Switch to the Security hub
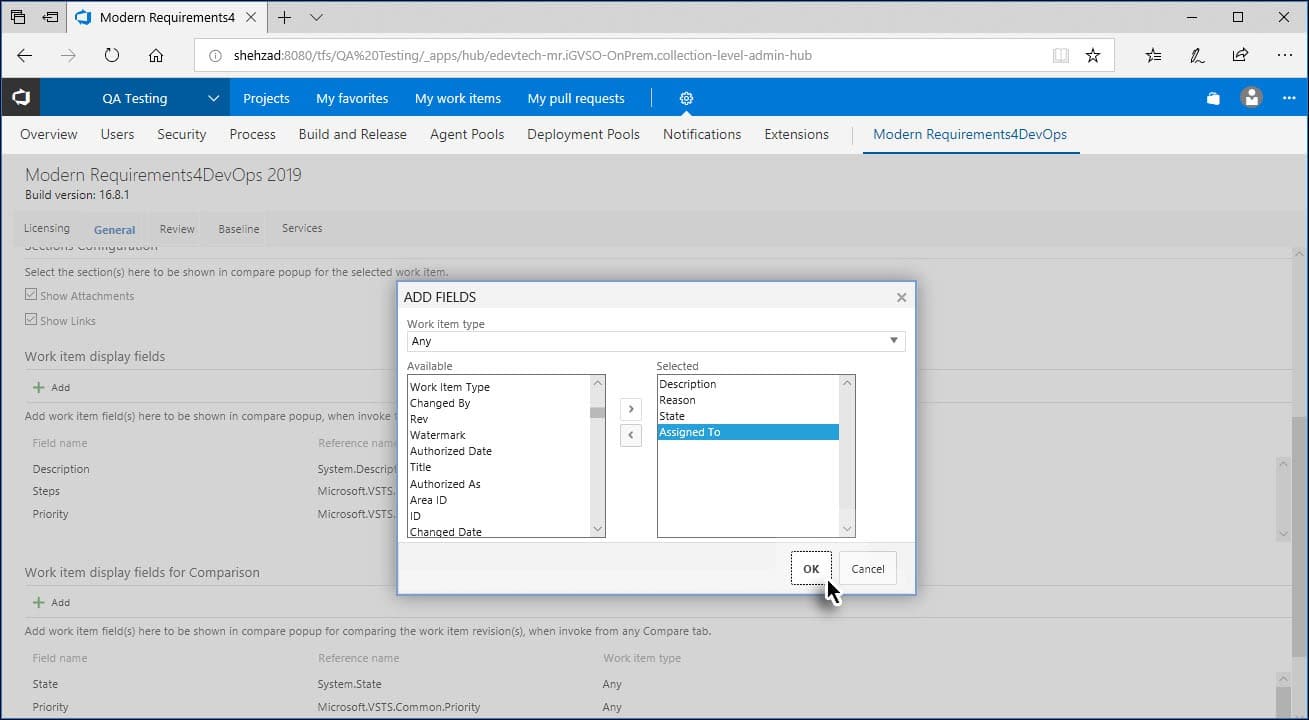The height and width of the screenshot is (720, 1309). (x=181, y=134)
